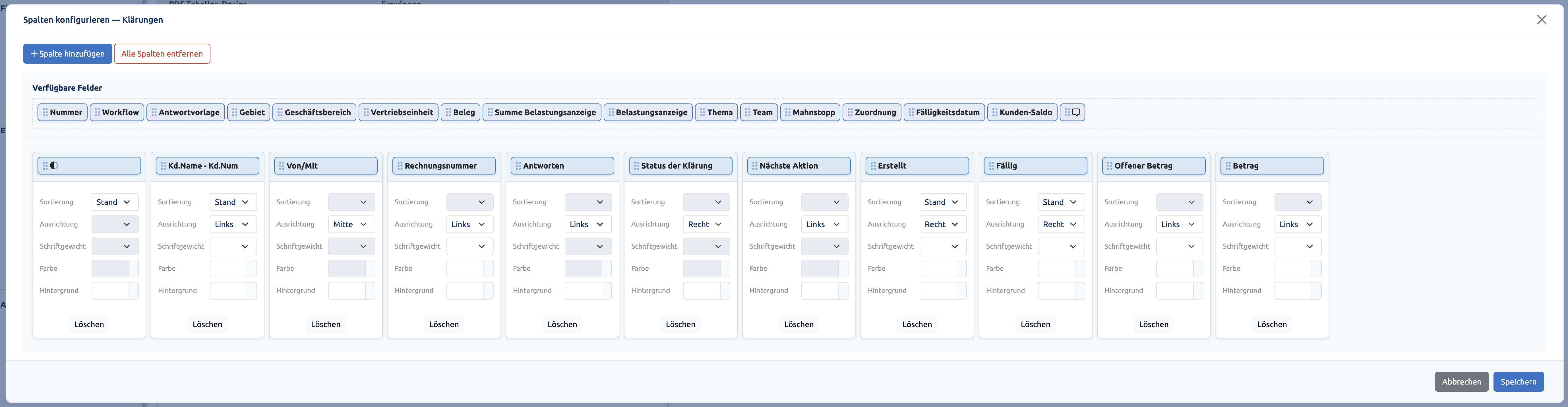Select the Fälligkeitsdatum available field chip

[x=944, y=112]
